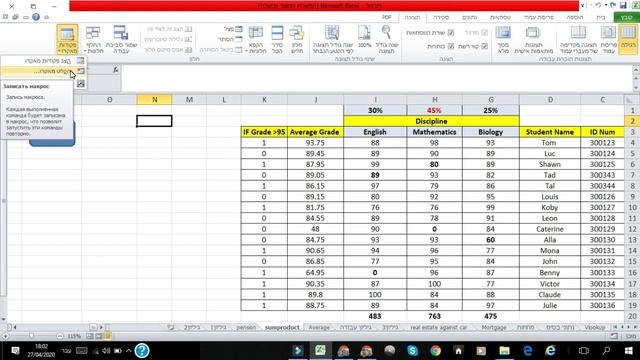The width and height of the screenshot is (640, 360).
Task: Click the zoom out minus button
Action: point(60,336)
